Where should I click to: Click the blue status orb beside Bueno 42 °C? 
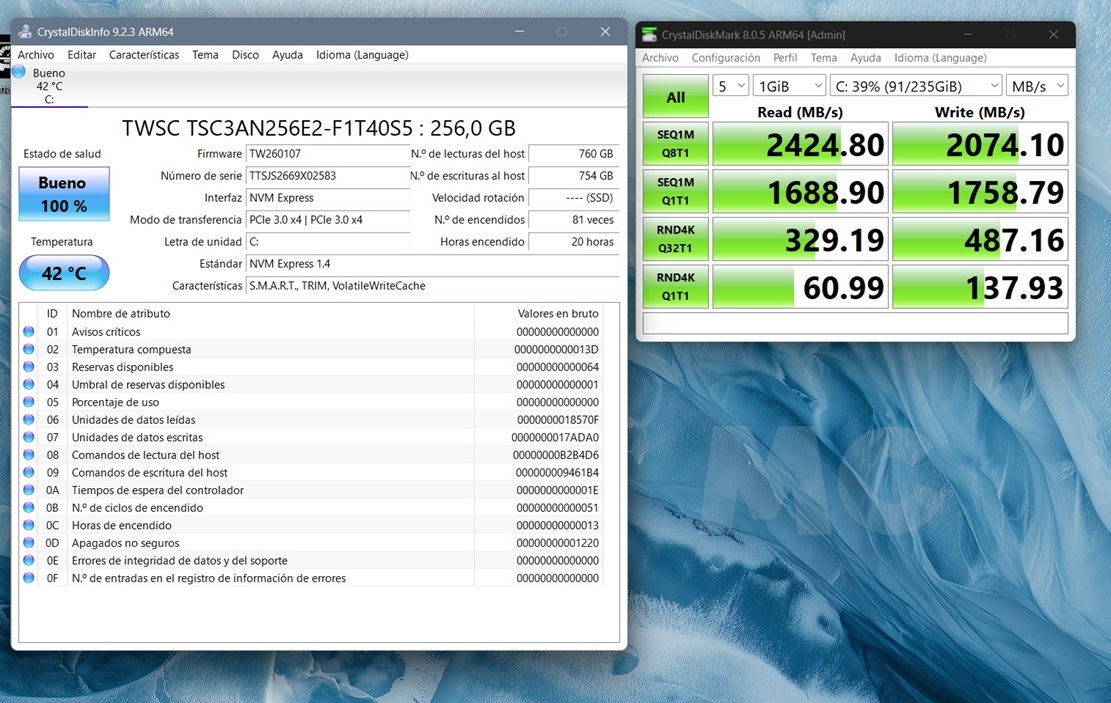point(18,71)
